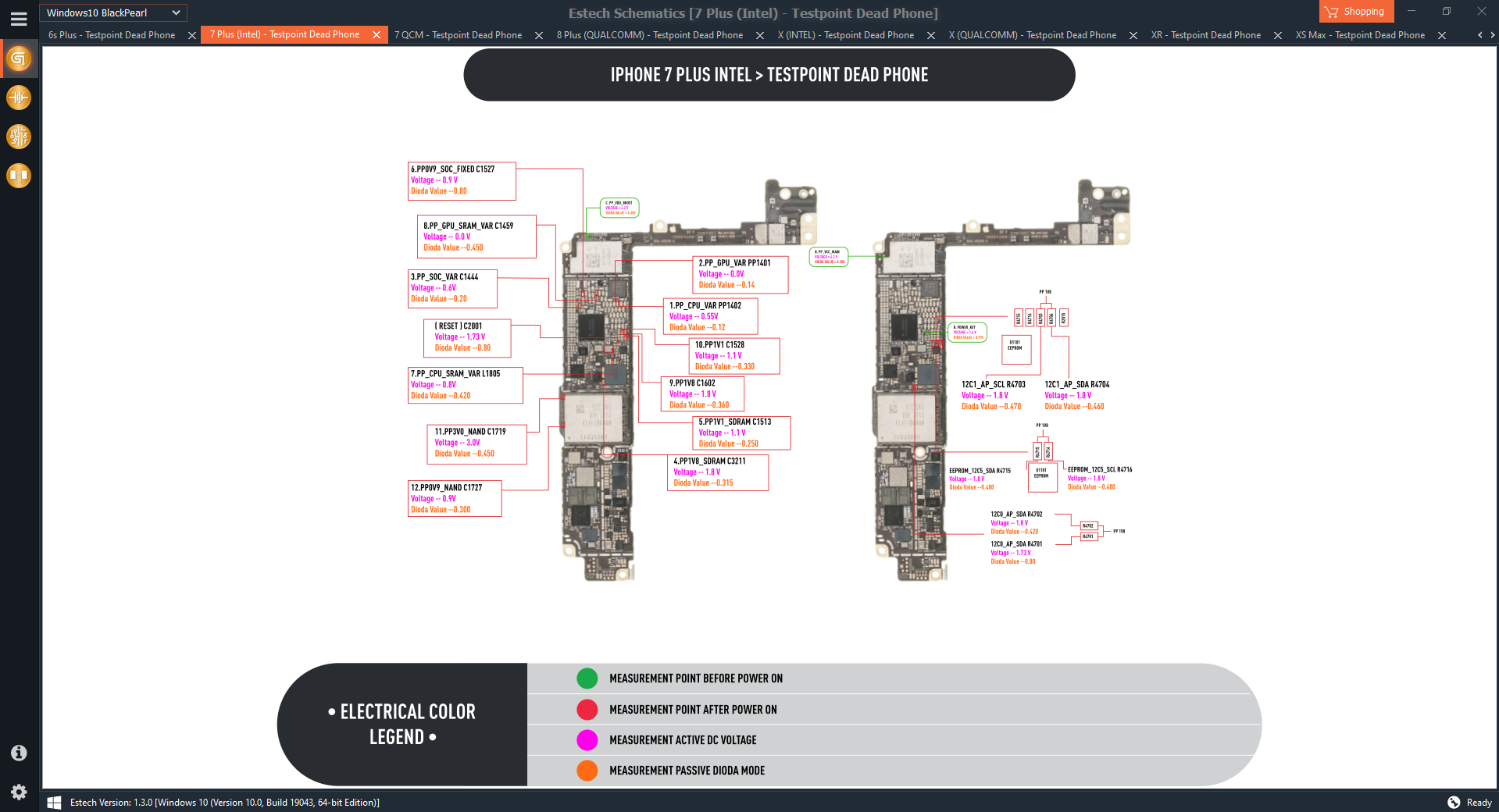
Task: Click the 4.PP1V8_SDRAM C3211 label box
Action: 719,472
